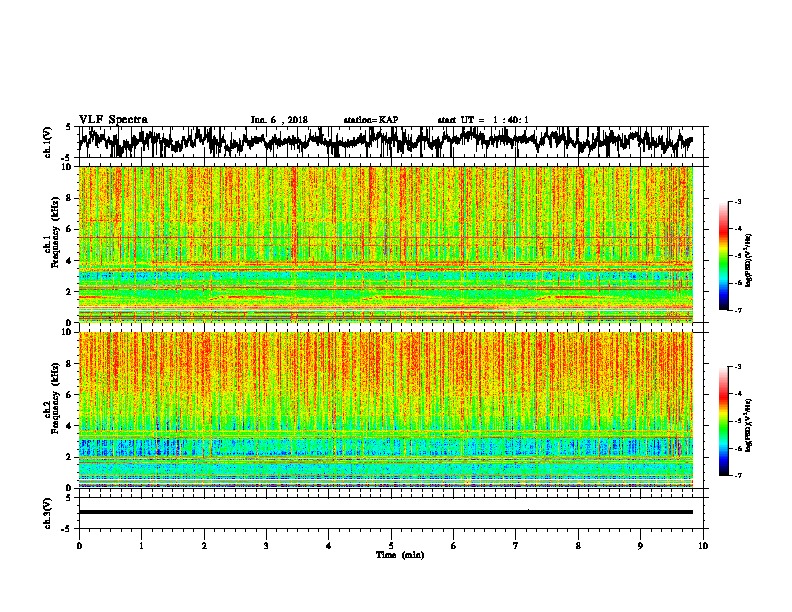
Task: Click the "-3" label atop ch.2 color bar
Action: tap(738, 367)
